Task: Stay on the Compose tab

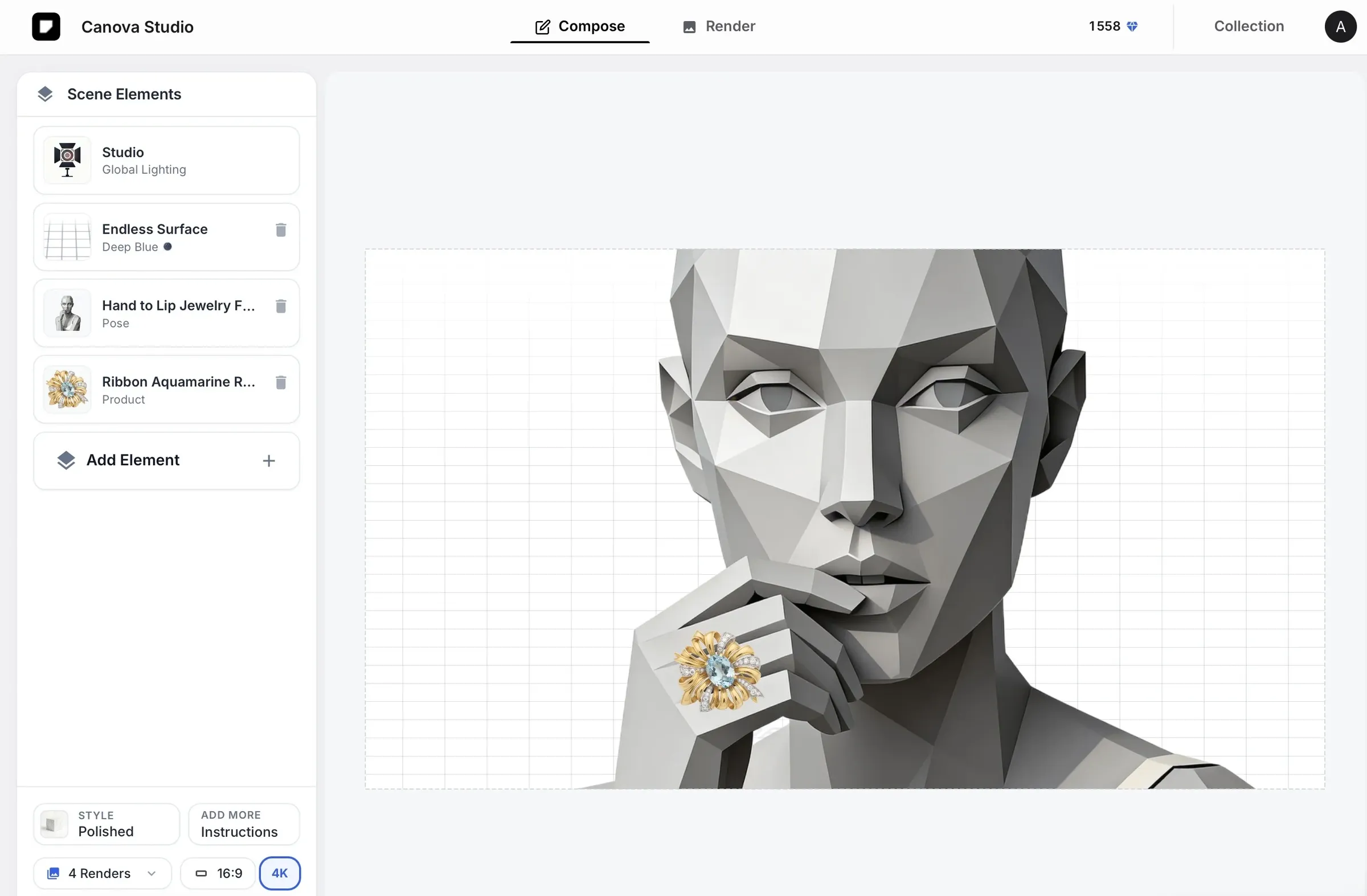Action: (x=579, y=26)
